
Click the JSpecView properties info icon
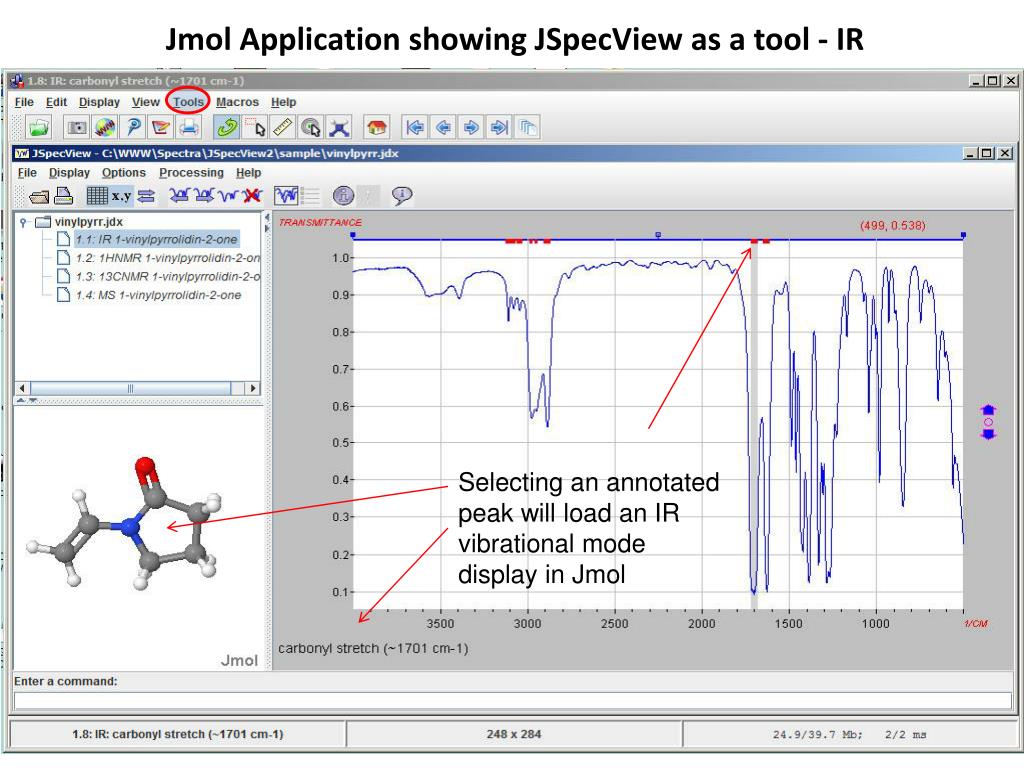coord(343,195)
